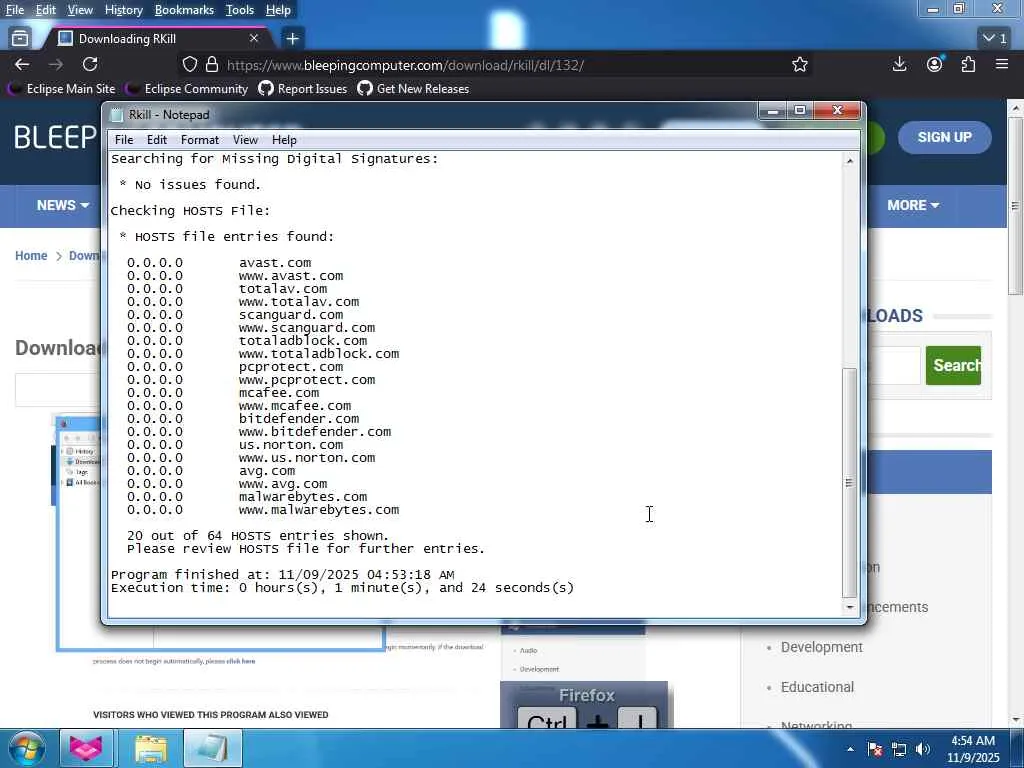Open Windows Explorer from the taskbar
1024x768 pixels.
[152, 748]
